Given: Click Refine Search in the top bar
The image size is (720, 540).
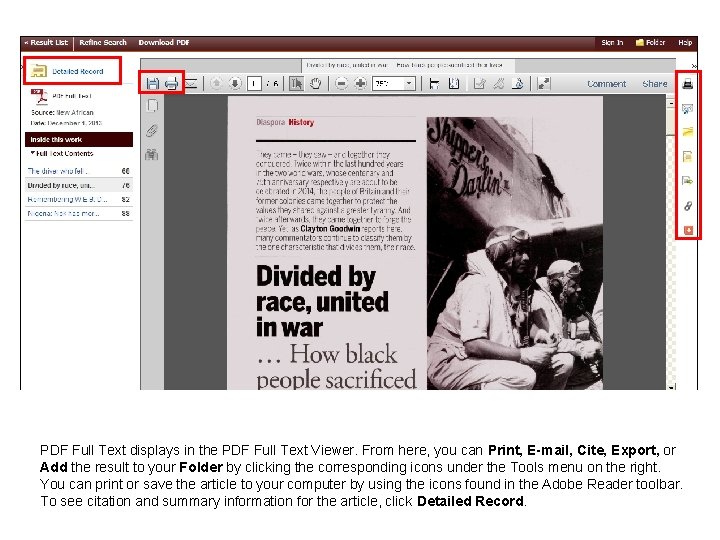Looking at the screenshot, I should pos(103,42).
